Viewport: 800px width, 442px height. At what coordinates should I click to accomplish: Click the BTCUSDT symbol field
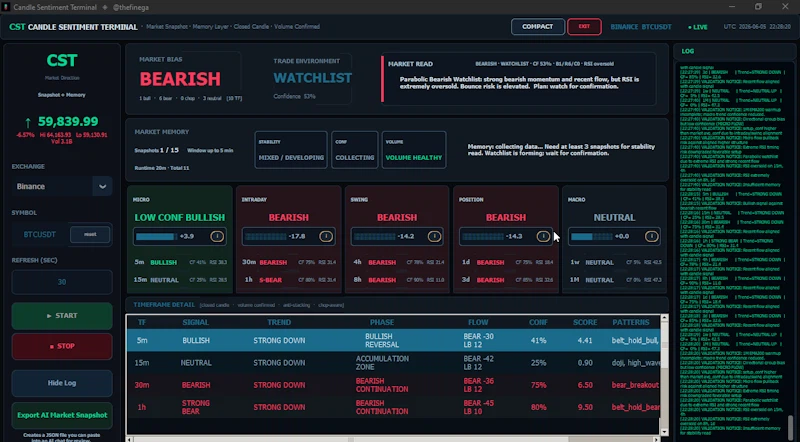click(x=40, y=235)
